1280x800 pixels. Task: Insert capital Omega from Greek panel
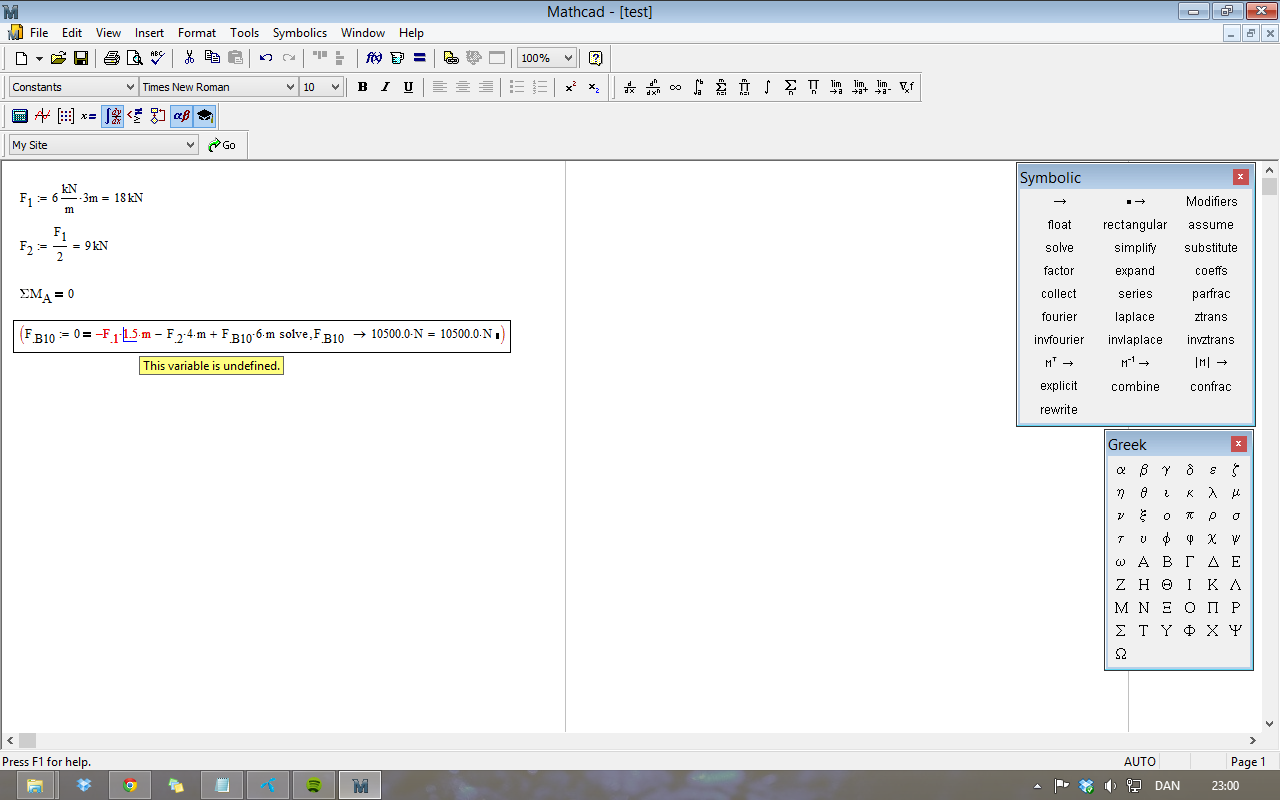point(1120,654)
